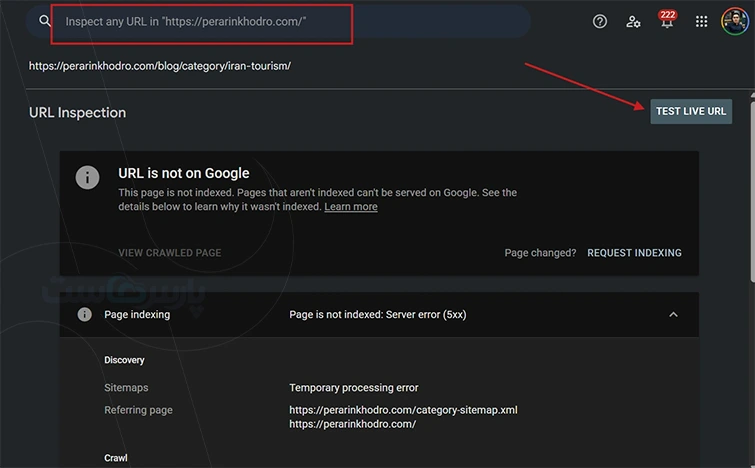Click the search magnifier icon
The height and width of the screenshot is (468, 755).
click(x=45, y=21)
